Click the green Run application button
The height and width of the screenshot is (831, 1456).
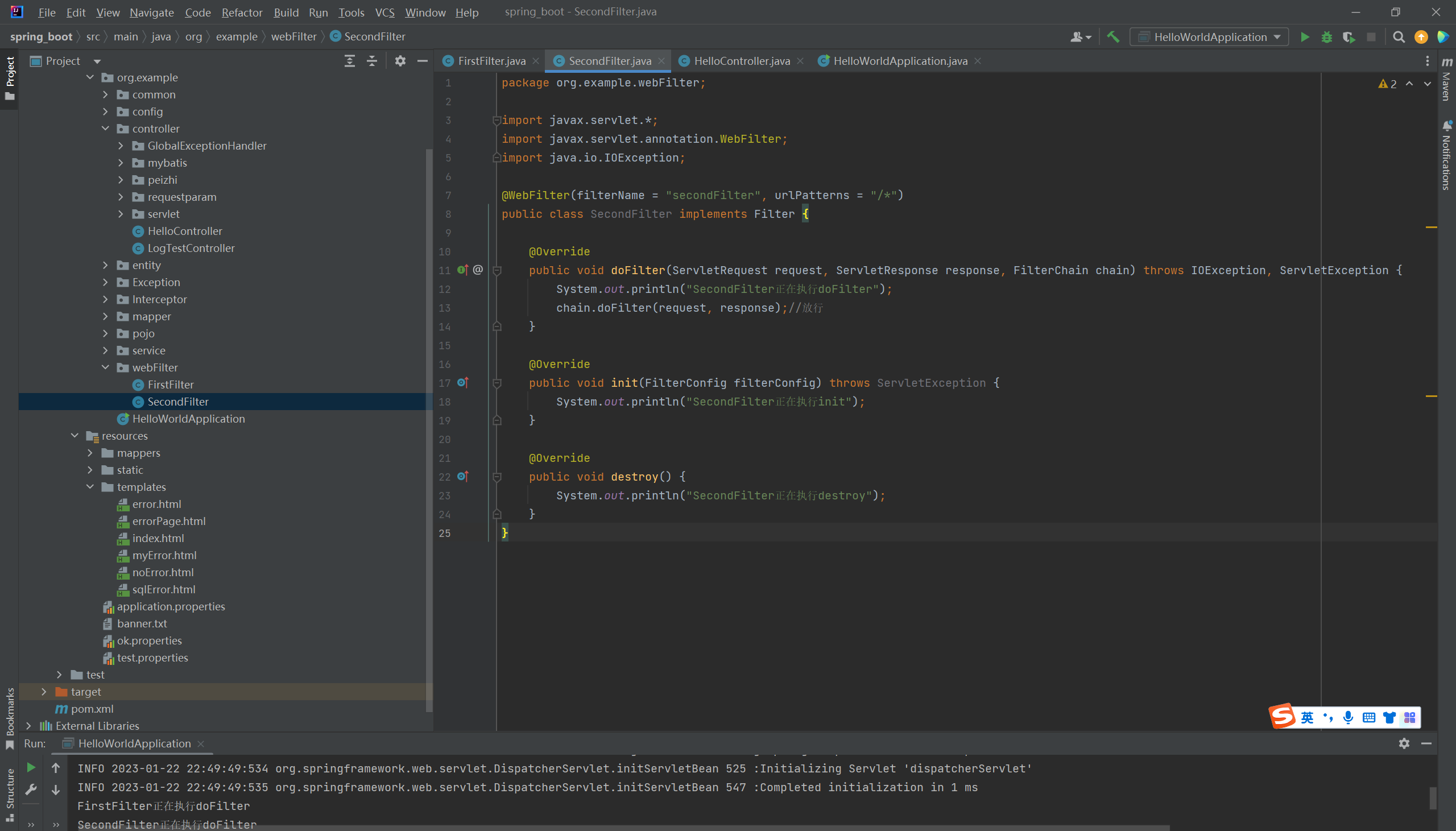pyautogui.click(x=1304, y=37)
